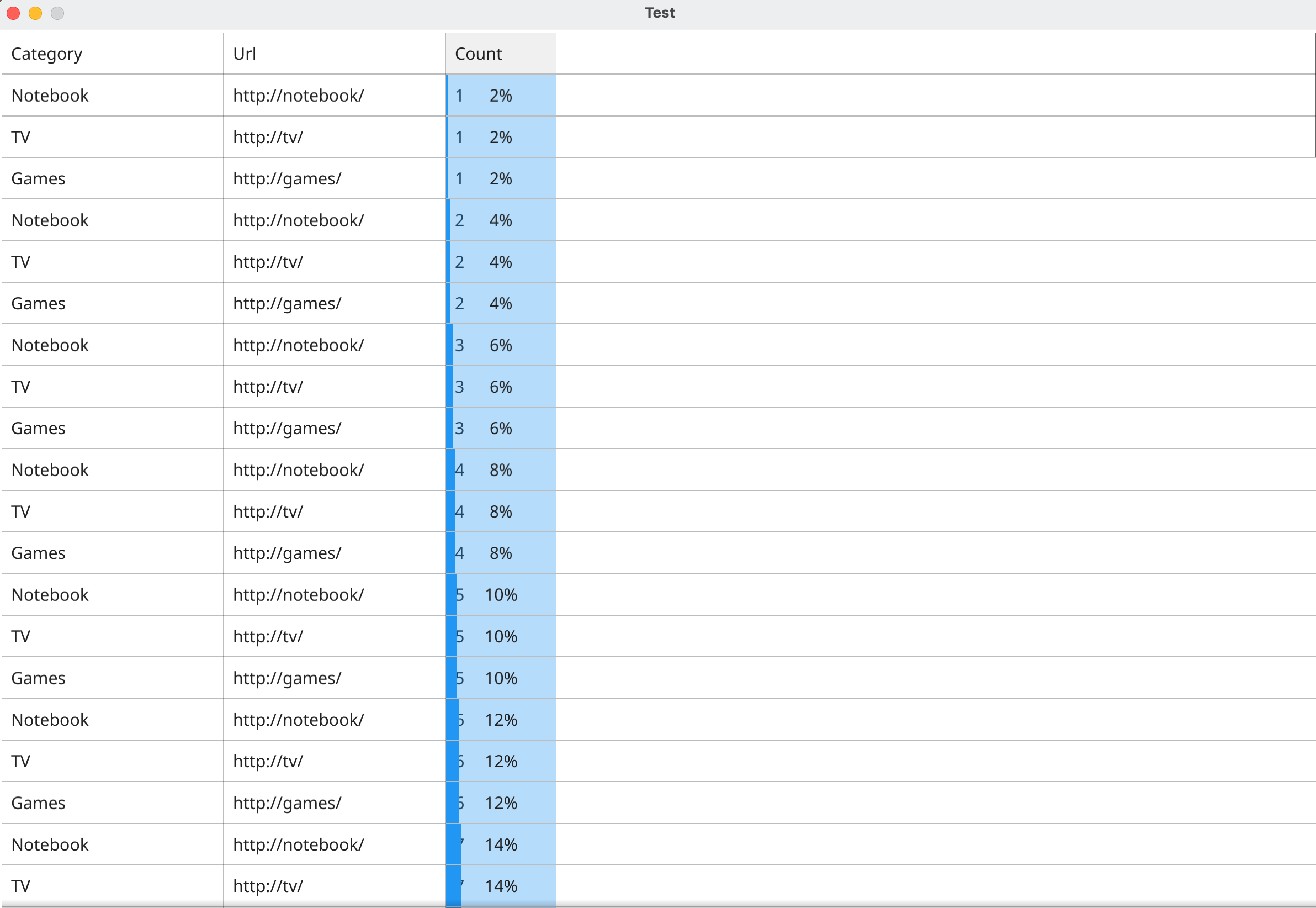Click the Games progress bar showing 12%
Viewport: 1316px width, 908px height.
[500, 803]
